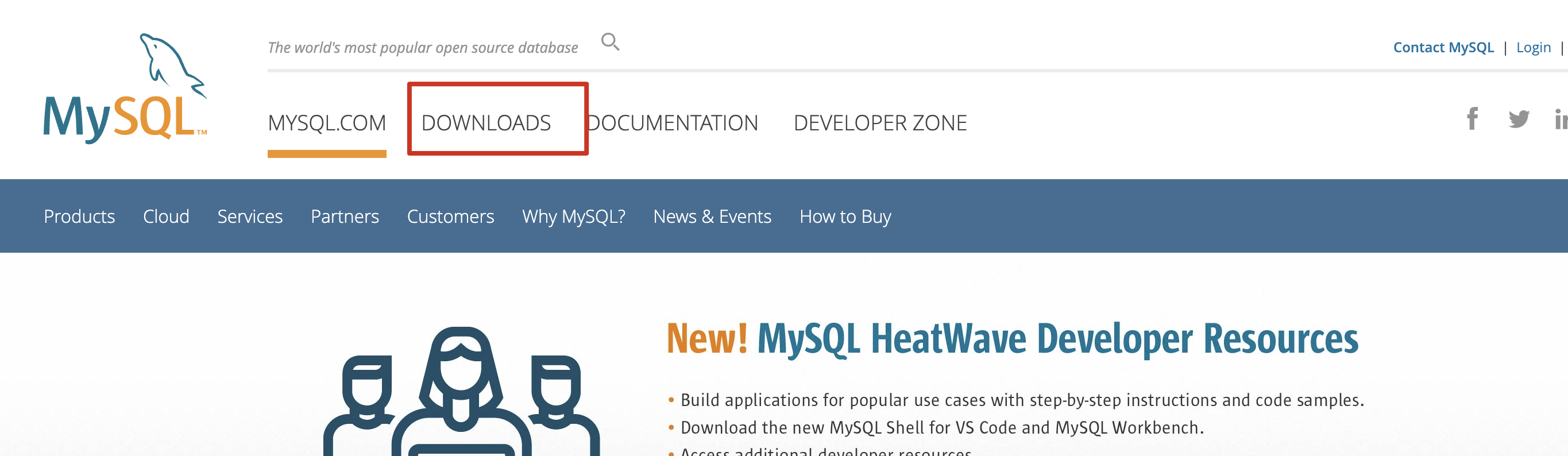The image size is (1568, 456).
Task: Click the Login link
Action: click(x=1533, y=48)
